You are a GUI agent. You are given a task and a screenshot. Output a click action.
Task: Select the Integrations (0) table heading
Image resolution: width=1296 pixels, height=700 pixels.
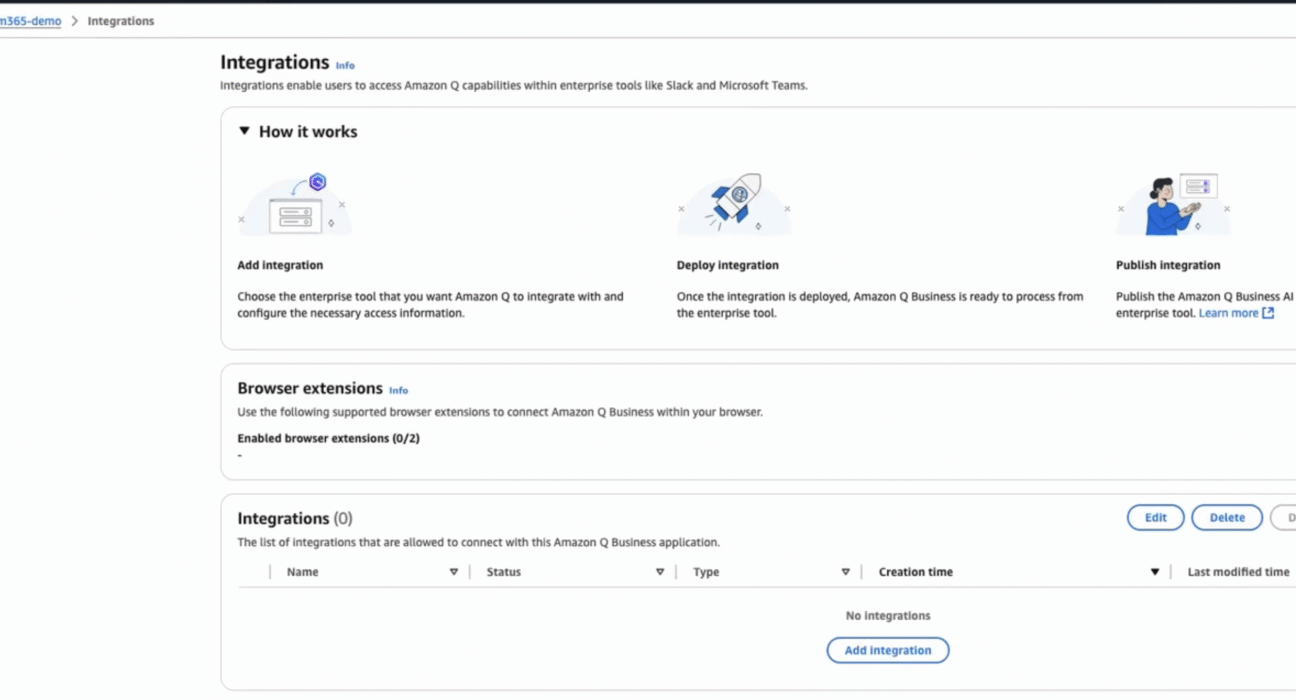(x=295, y=518)
